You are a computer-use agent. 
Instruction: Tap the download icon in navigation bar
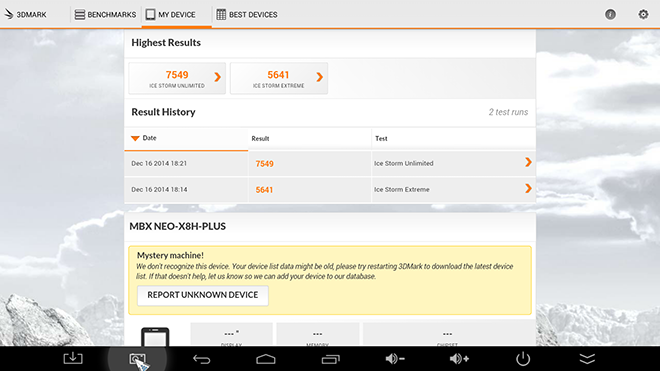click(73, 359)
